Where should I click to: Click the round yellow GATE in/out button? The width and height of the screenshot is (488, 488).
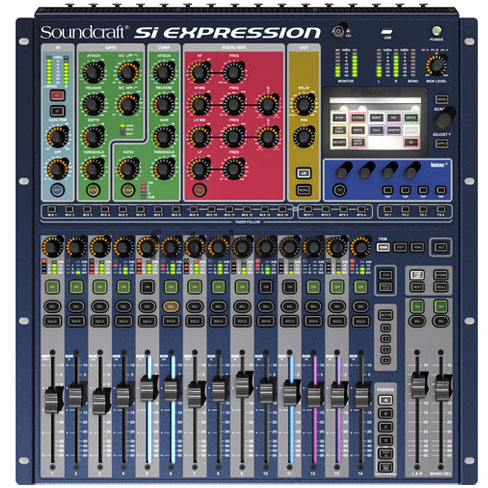coord(93,190)
